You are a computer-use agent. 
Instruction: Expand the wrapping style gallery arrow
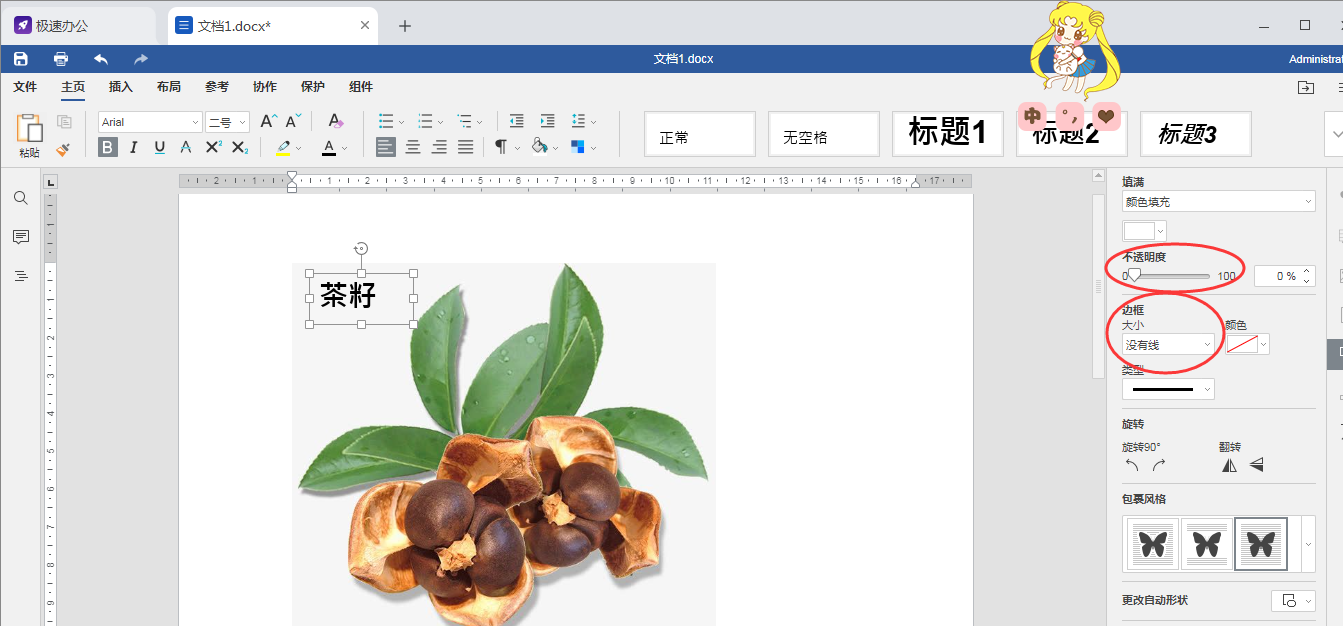[x=1308, y=544]
